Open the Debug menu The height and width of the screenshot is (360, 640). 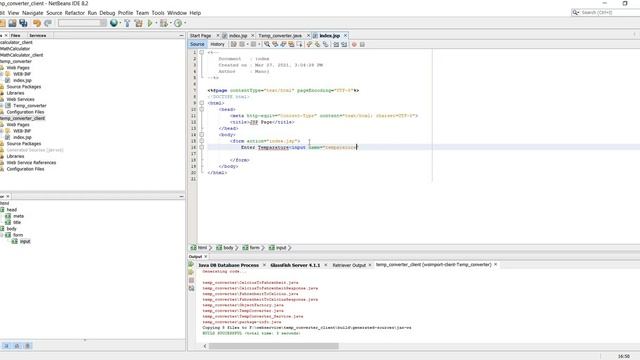click(x=107, y=13)
